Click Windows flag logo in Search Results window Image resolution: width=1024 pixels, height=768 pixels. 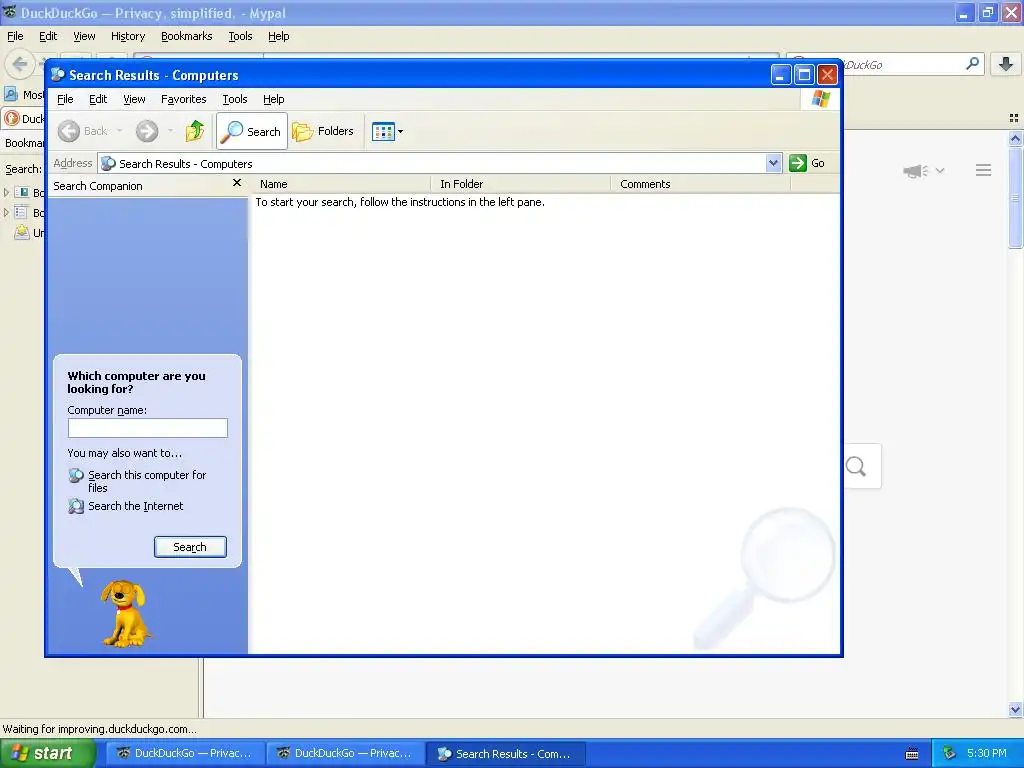coord(820,99)
